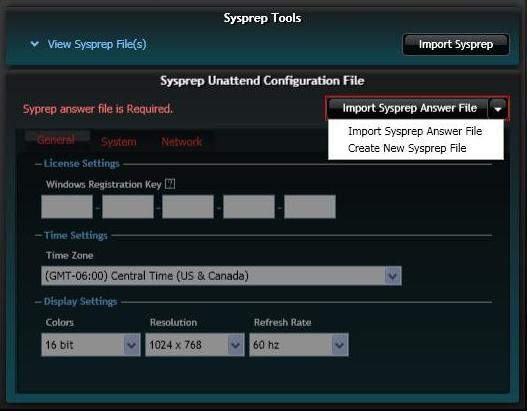Click the Import Sysprep button
This screenshot has width=527, height=411.
click(455, 44)
